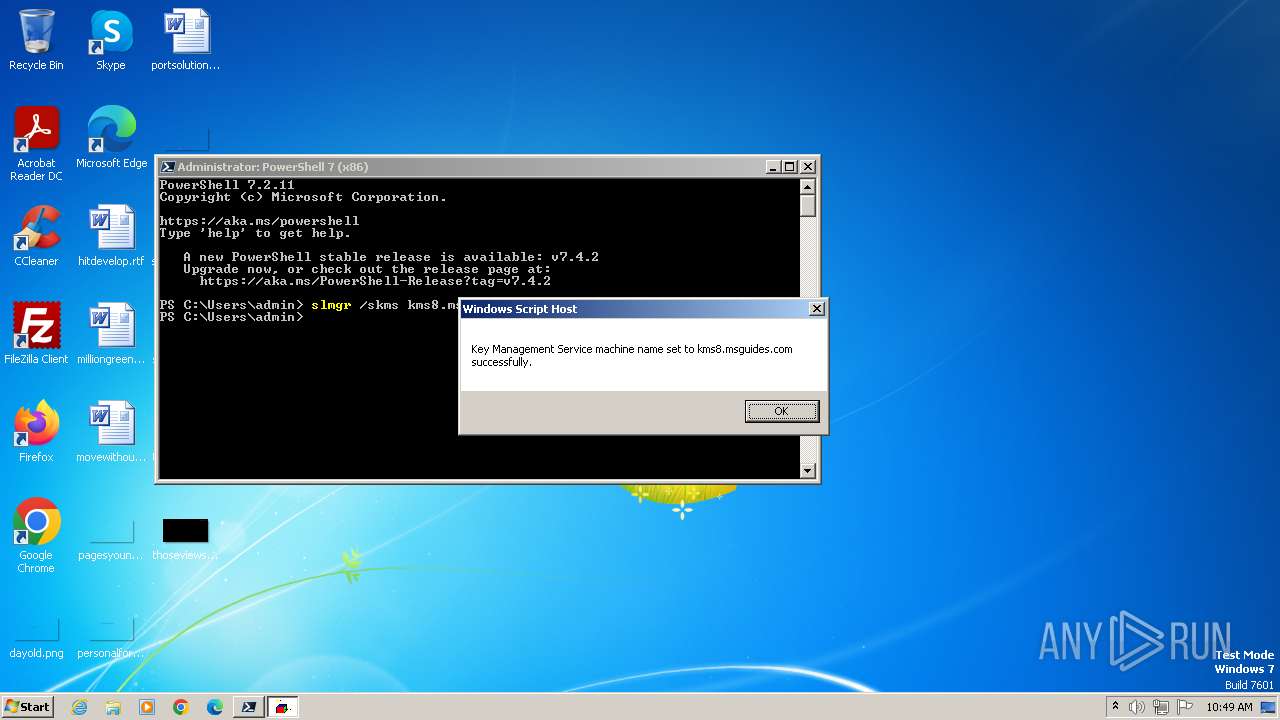This screenshot has width=1280, height=720.
Task: Close the Windows Script Host dialog
Action: (x=816, y=309)
